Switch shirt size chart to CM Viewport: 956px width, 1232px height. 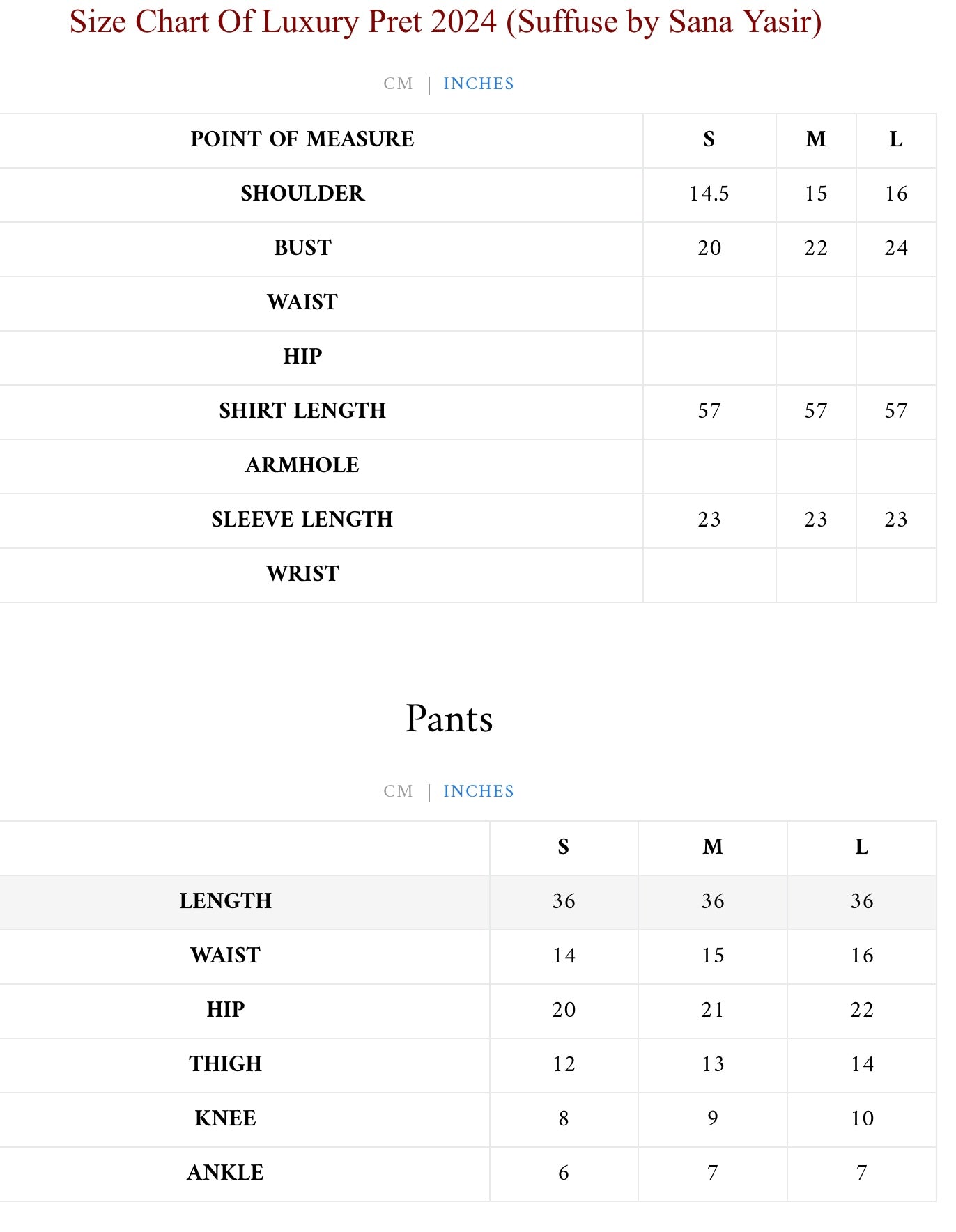[x=398, y=84]
